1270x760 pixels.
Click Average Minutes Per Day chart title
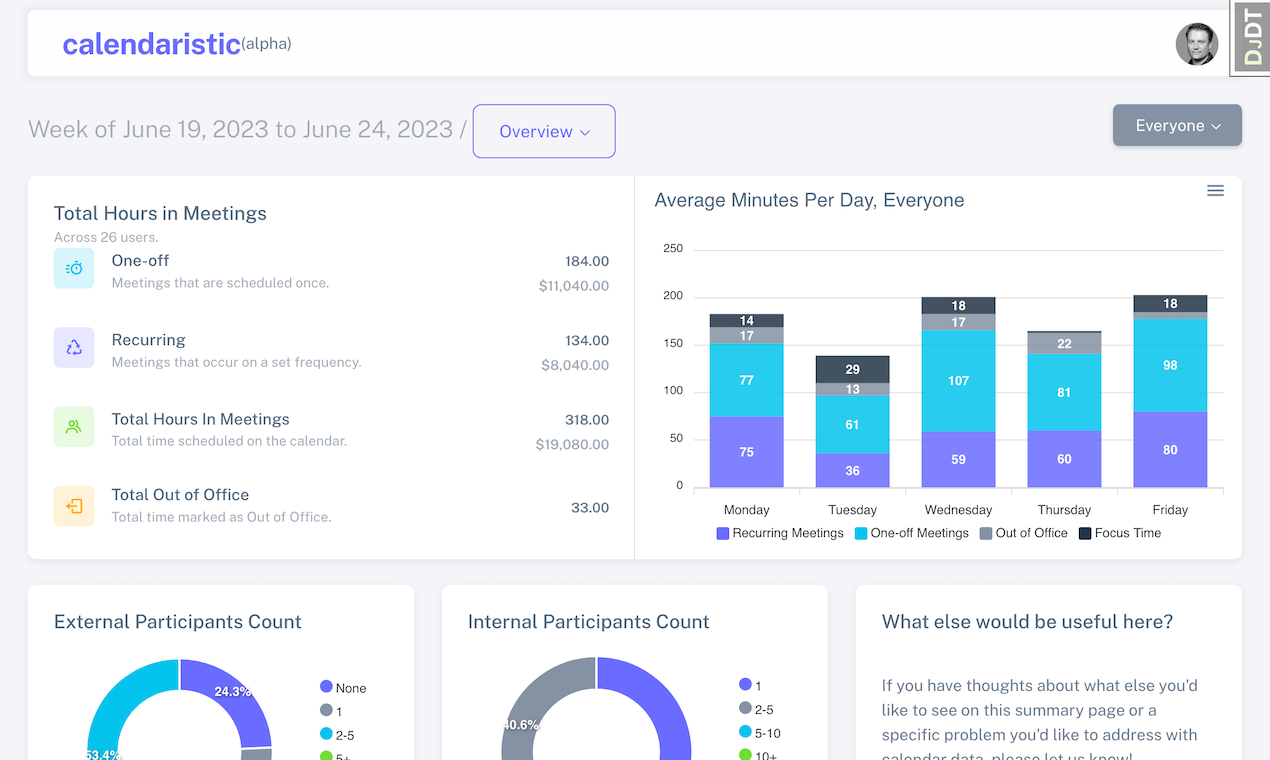point(809,200)
